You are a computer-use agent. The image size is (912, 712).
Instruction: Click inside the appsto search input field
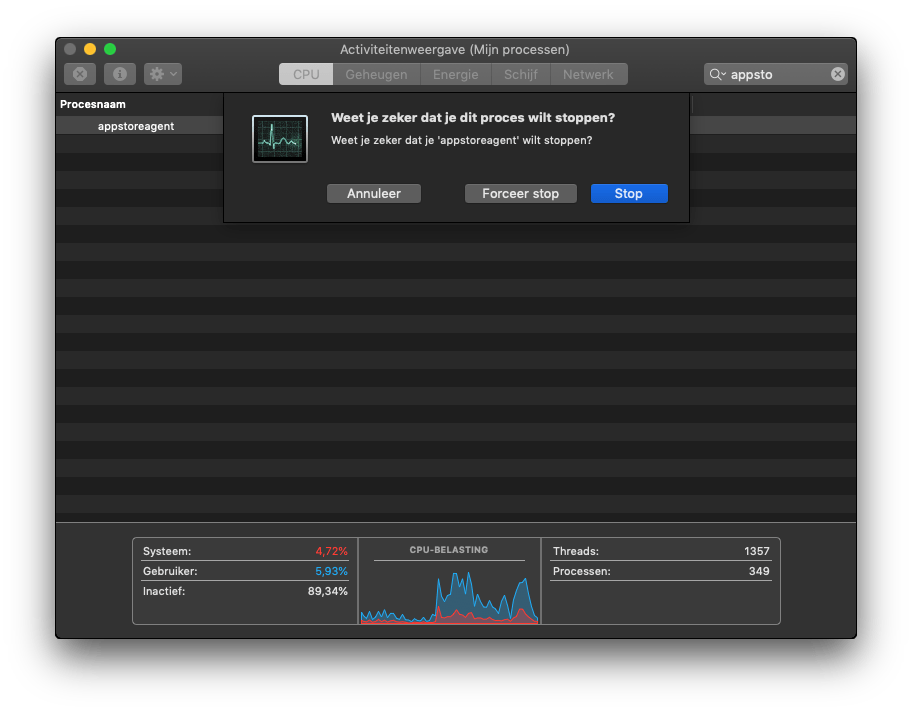click(770, 73)
